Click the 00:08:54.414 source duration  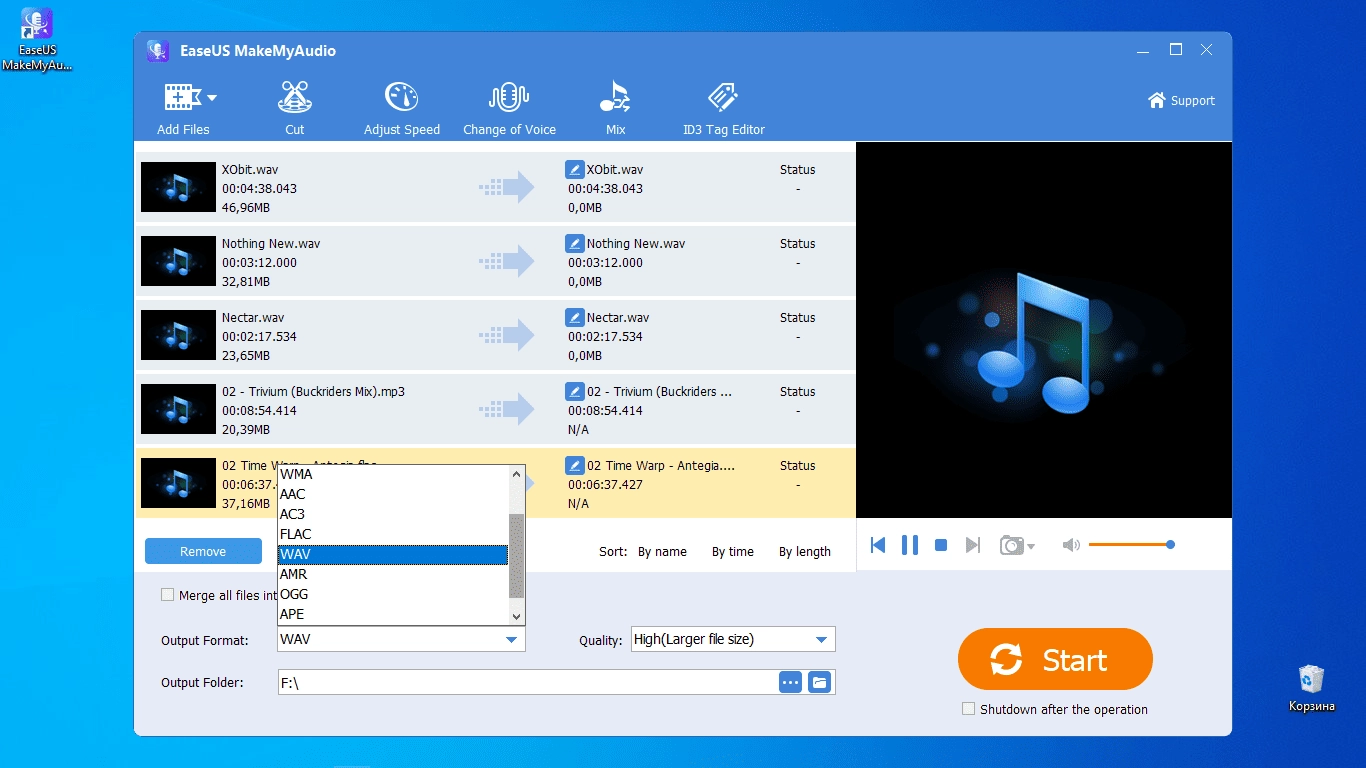point(259,411)
